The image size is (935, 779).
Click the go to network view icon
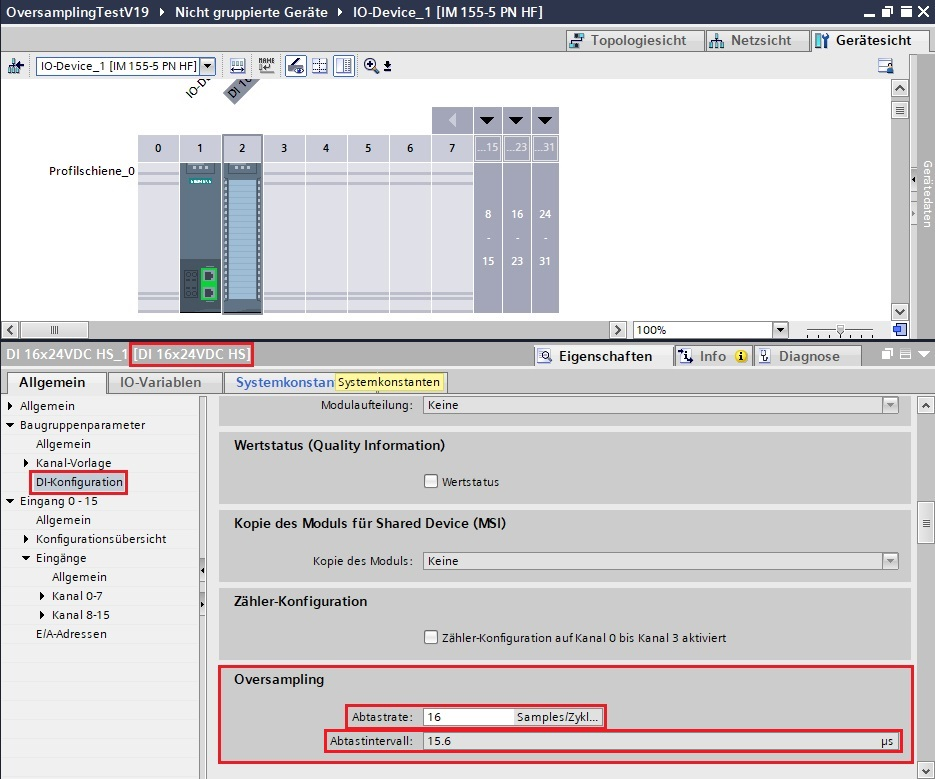point(16,66)
